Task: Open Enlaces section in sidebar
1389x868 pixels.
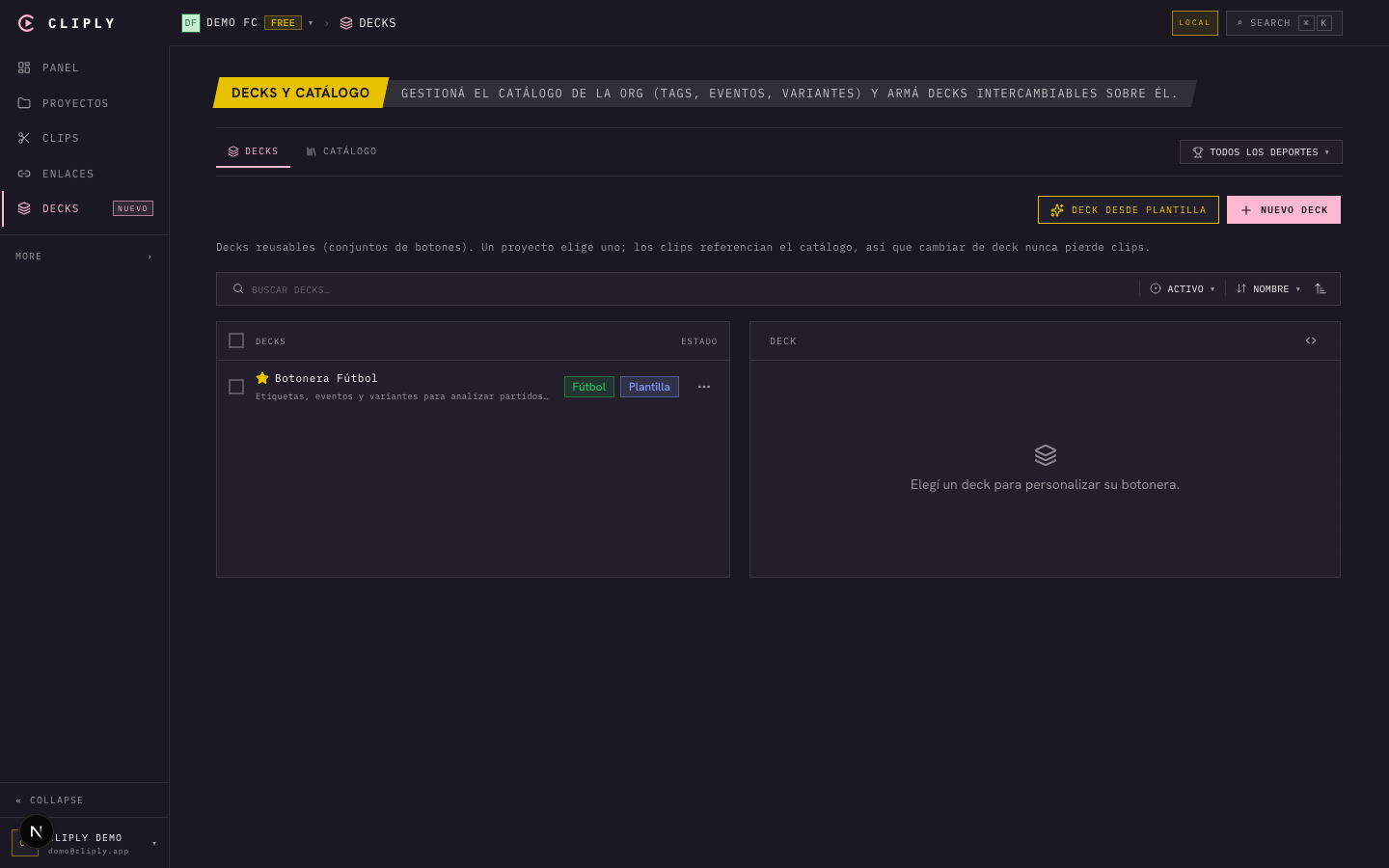Action: pos(85,174)
